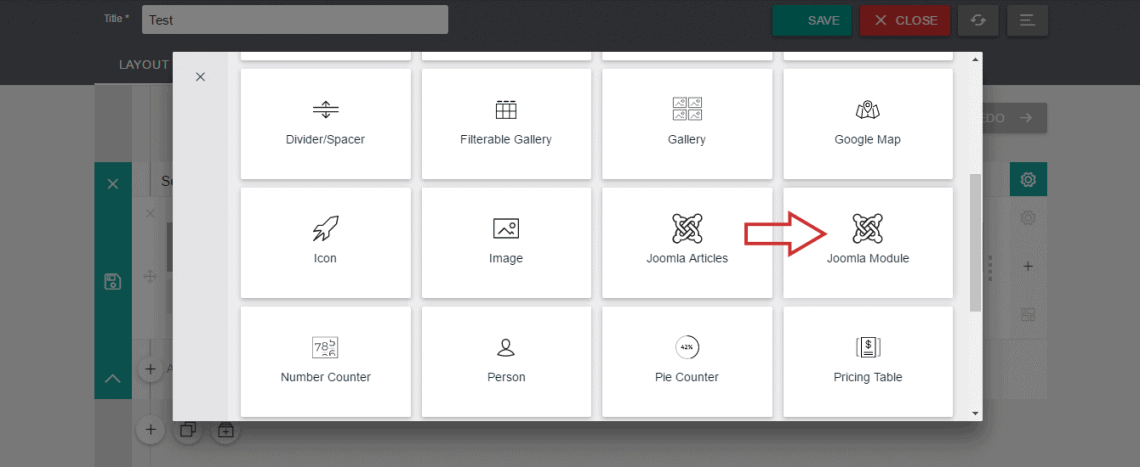Add the Icon addon with rocket
Screen dimensions: 1140x467
(325, 242)
